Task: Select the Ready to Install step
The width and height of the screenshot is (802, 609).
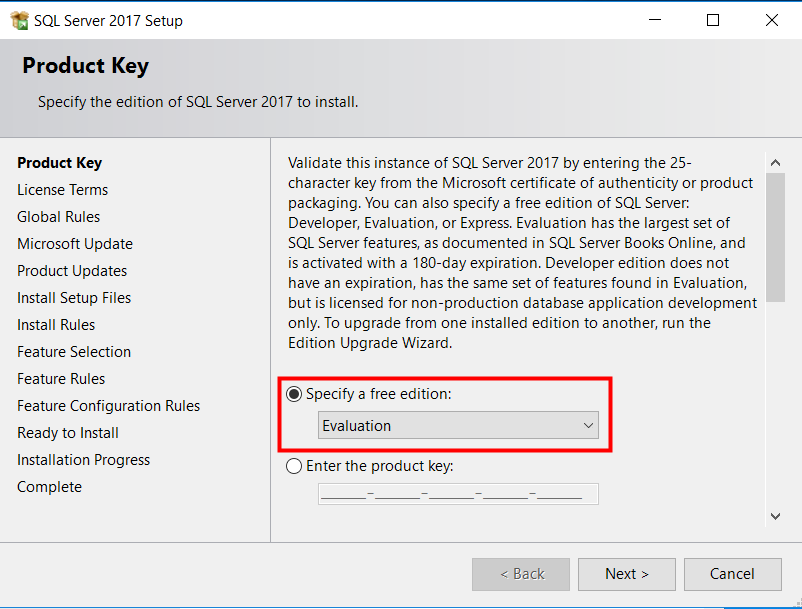Action: [68, 433]
